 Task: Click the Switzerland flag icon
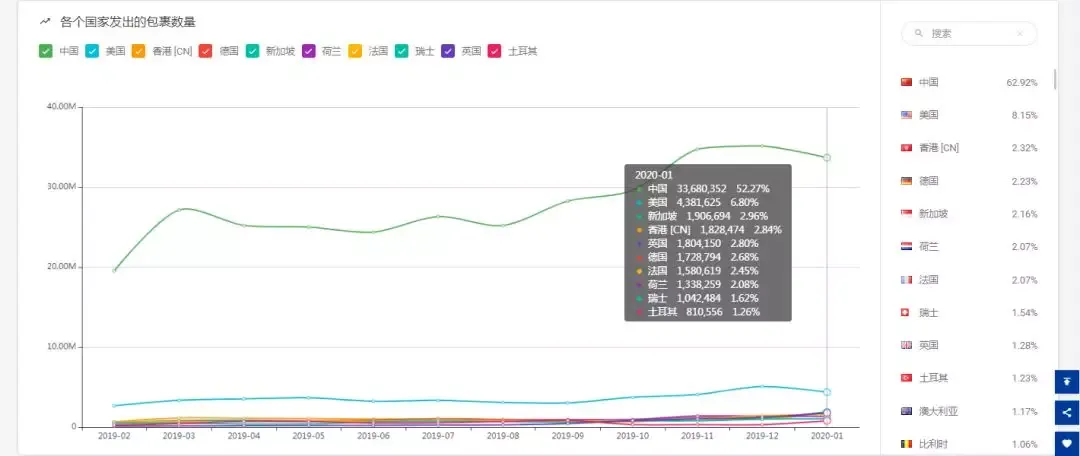(x=906, y=313)
